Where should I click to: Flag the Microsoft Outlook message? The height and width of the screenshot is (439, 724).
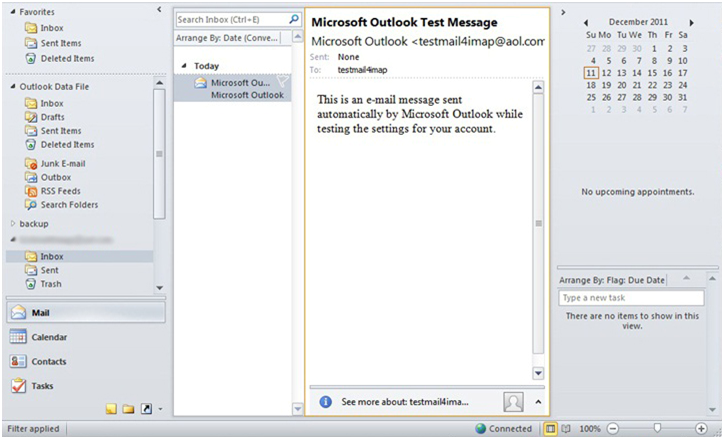tap(282, 83)
